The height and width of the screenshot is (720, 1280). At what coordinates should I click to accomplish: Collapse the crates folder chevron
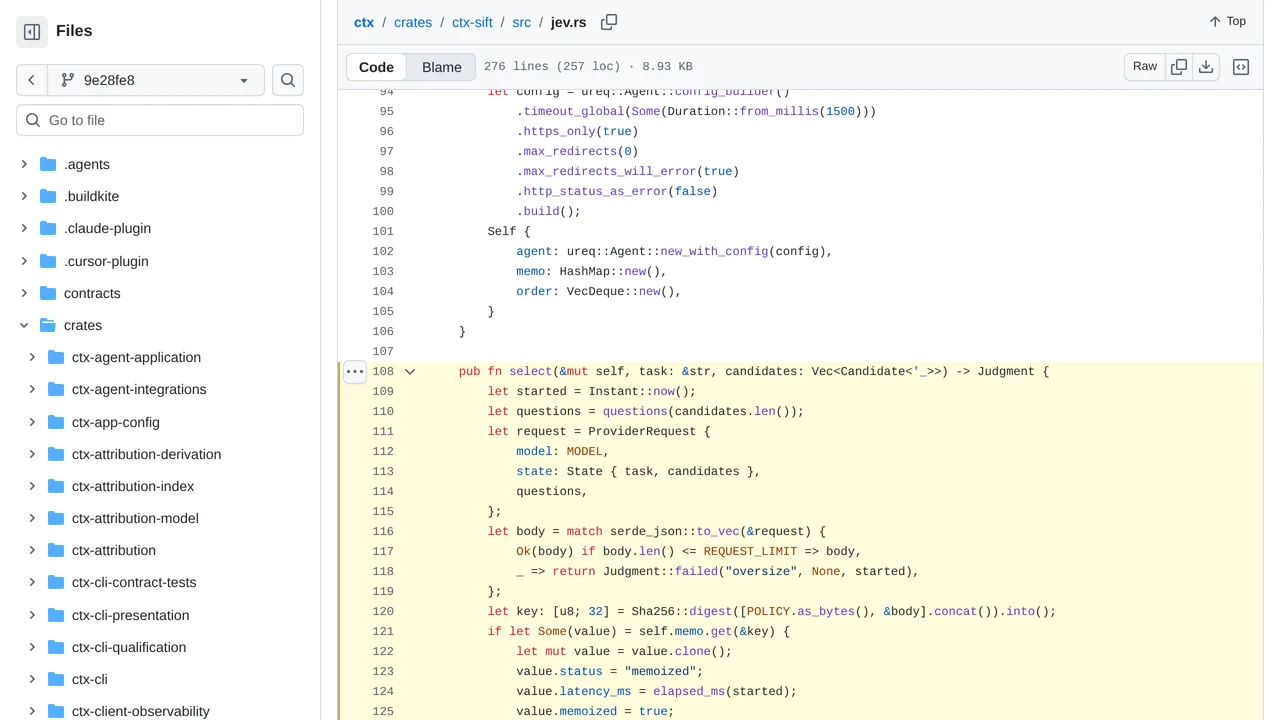point(24,325)
